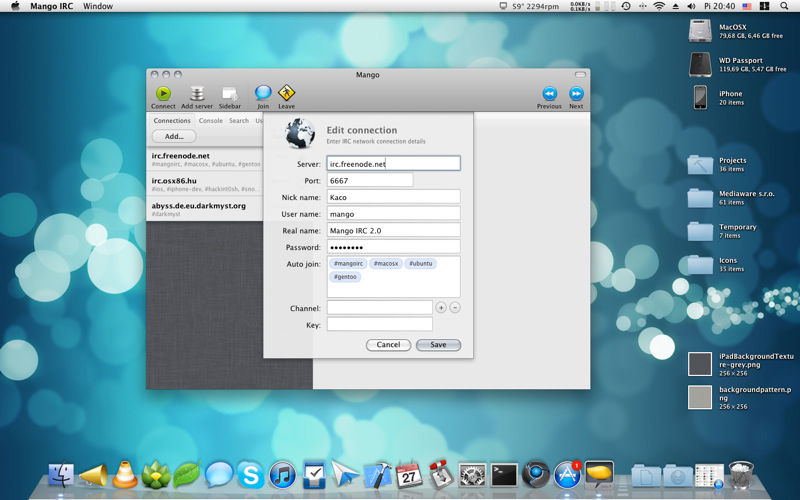This screenshot has width=800, height=500.
Task: Click the Add... button in Connections
Action: tap(174, 136)
